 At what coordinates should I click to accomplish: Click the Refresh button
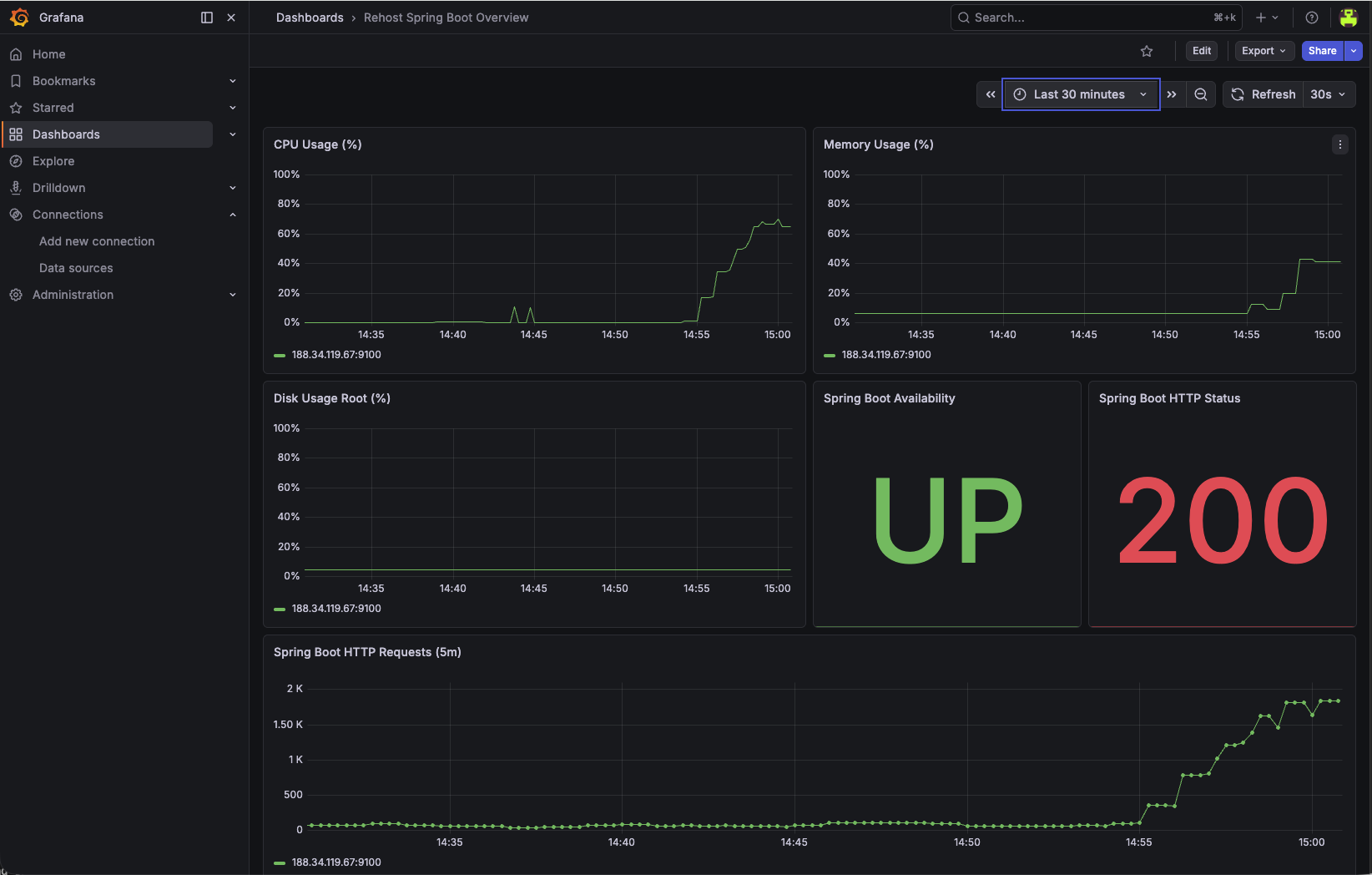1264,94
